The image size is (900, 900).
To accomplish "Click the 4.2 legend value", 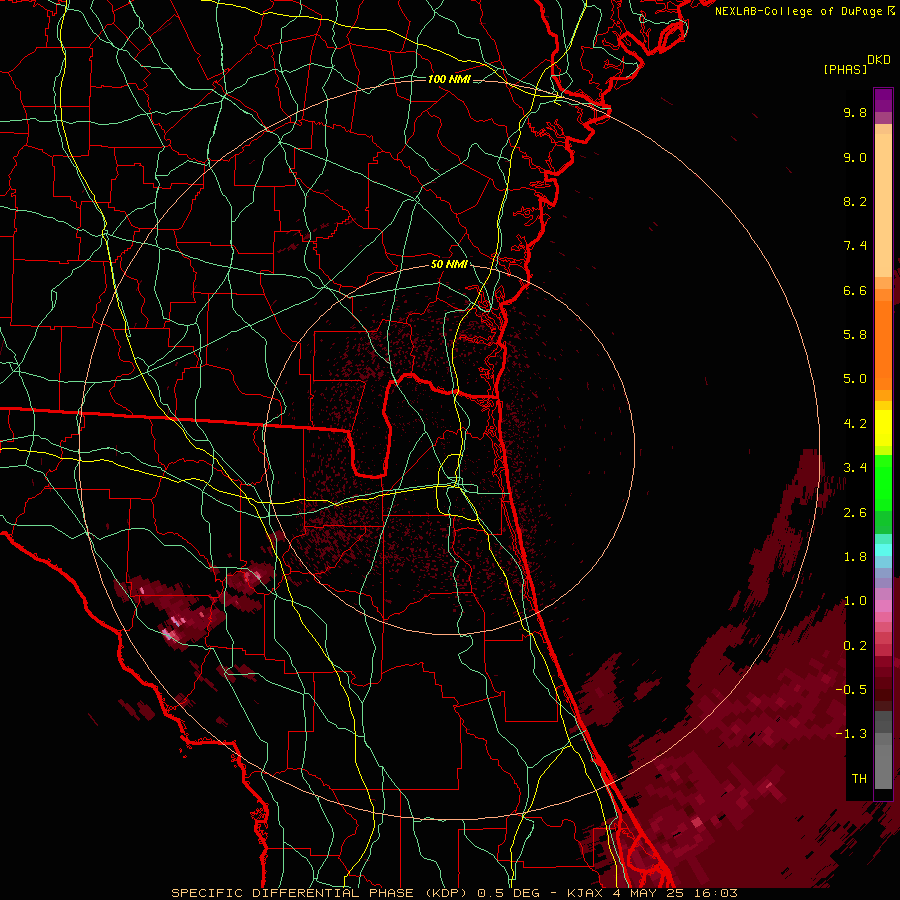I will [855, 424].
